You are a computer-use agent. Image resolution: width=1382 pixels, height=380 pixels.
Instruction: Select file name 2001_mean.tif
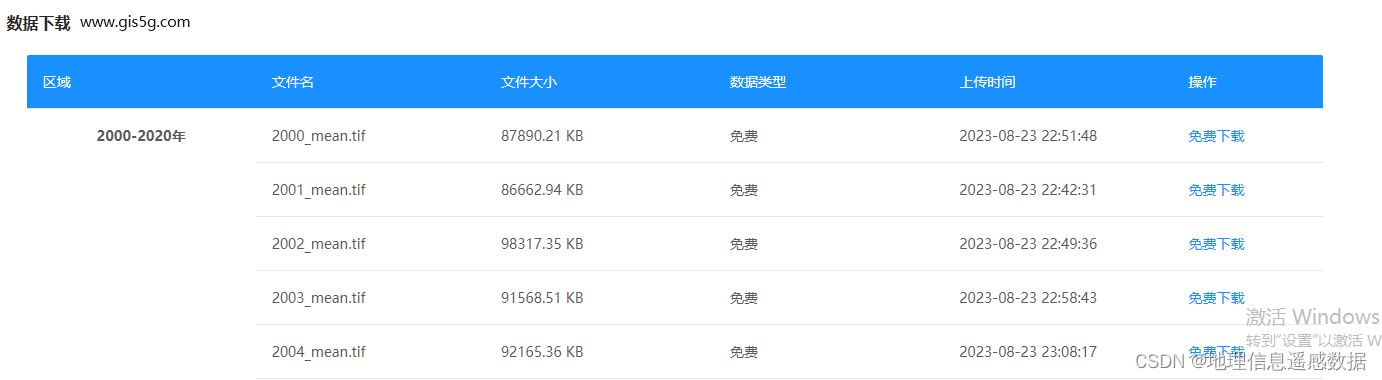319,190
